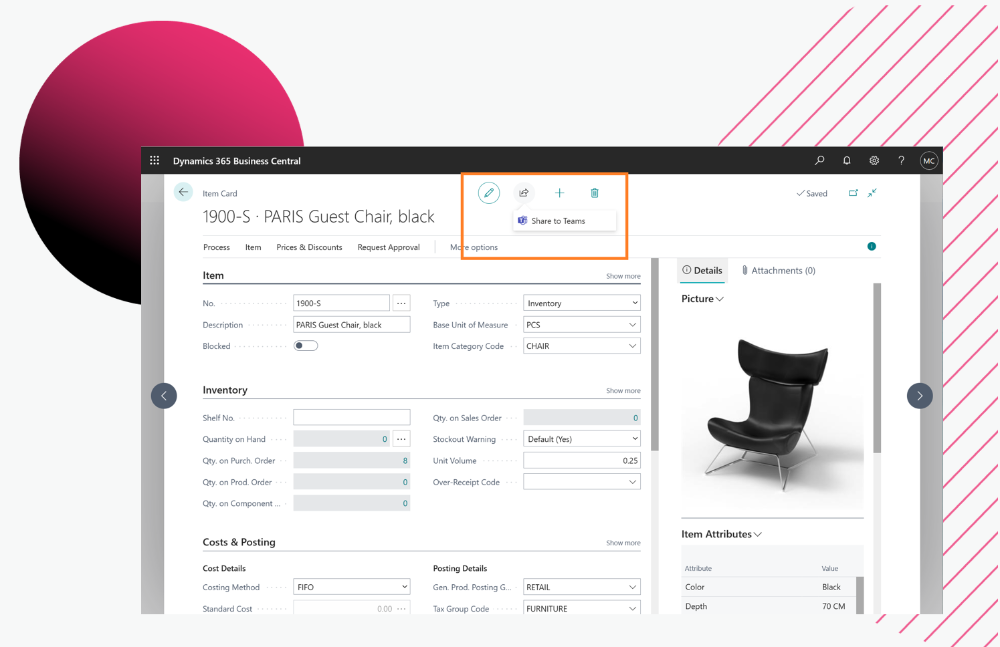Open the notifications bell
The height and width of the screenshot is (647, 1000).
point(847,161)
